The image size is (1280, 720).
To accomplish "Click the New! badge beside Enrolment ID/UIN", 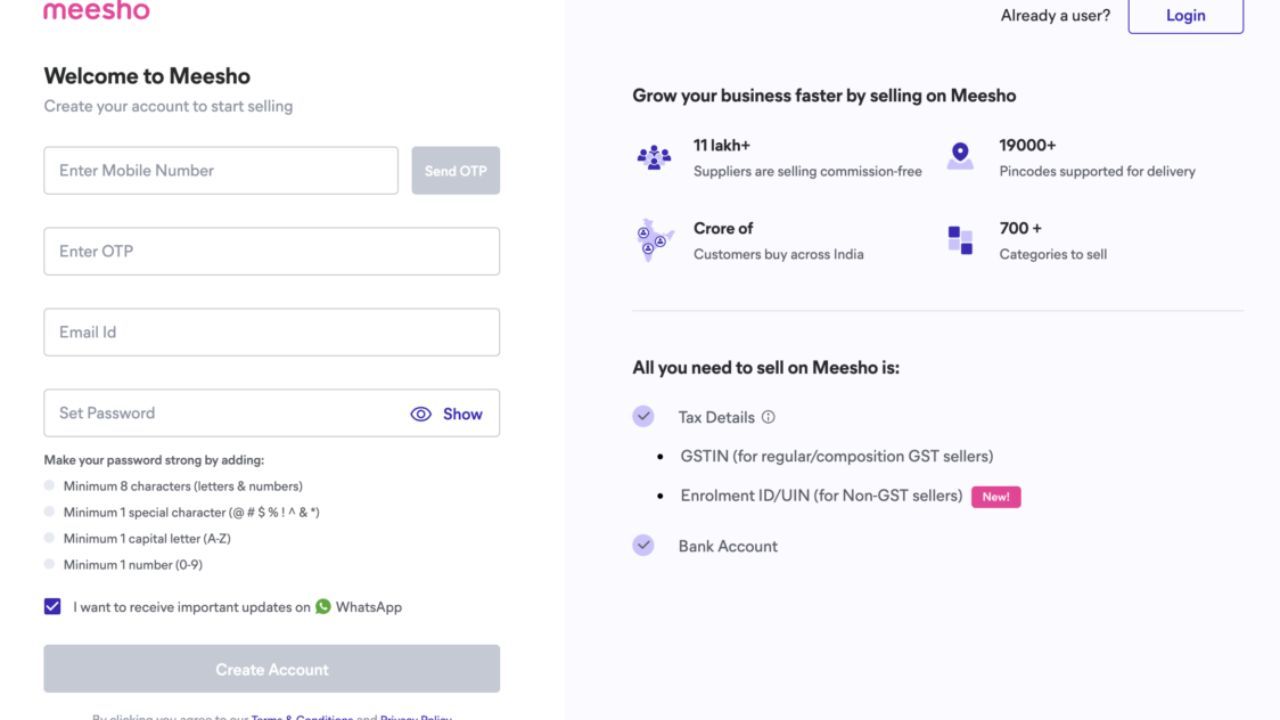I will [996, 496].
